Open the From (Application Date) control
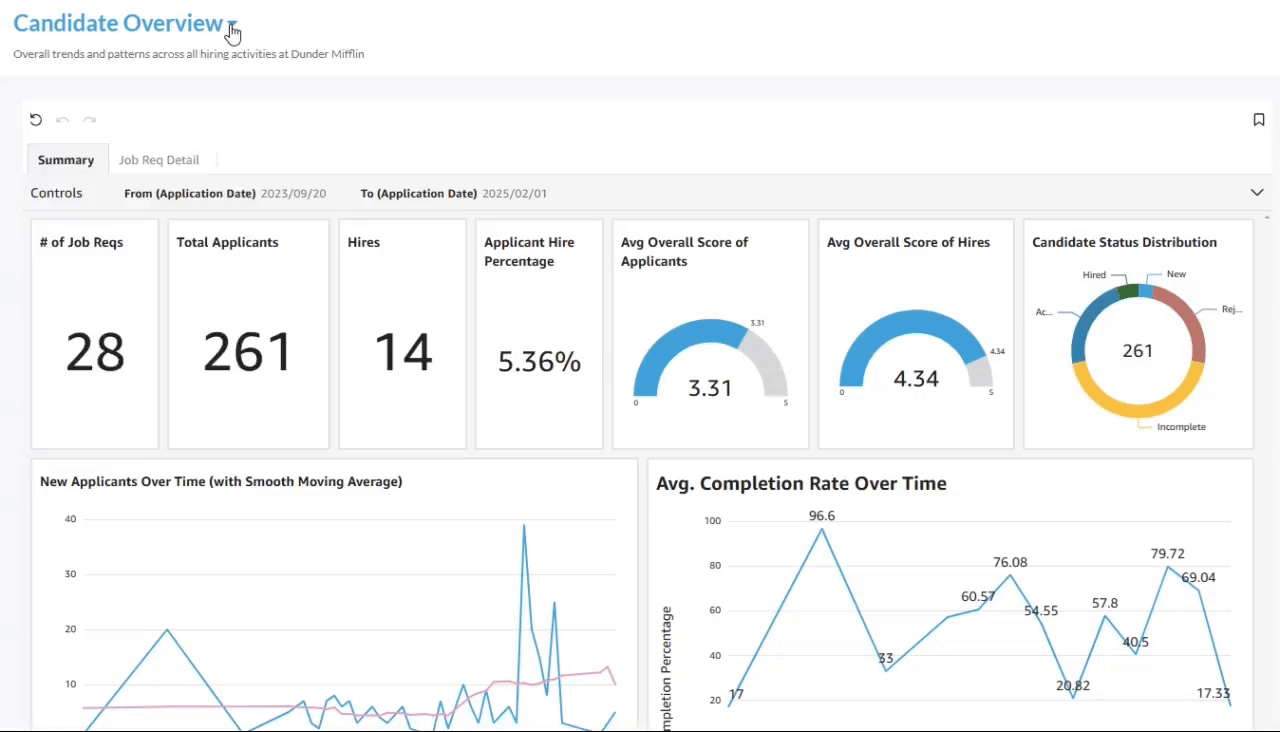1280x732 pixels. 225,194
